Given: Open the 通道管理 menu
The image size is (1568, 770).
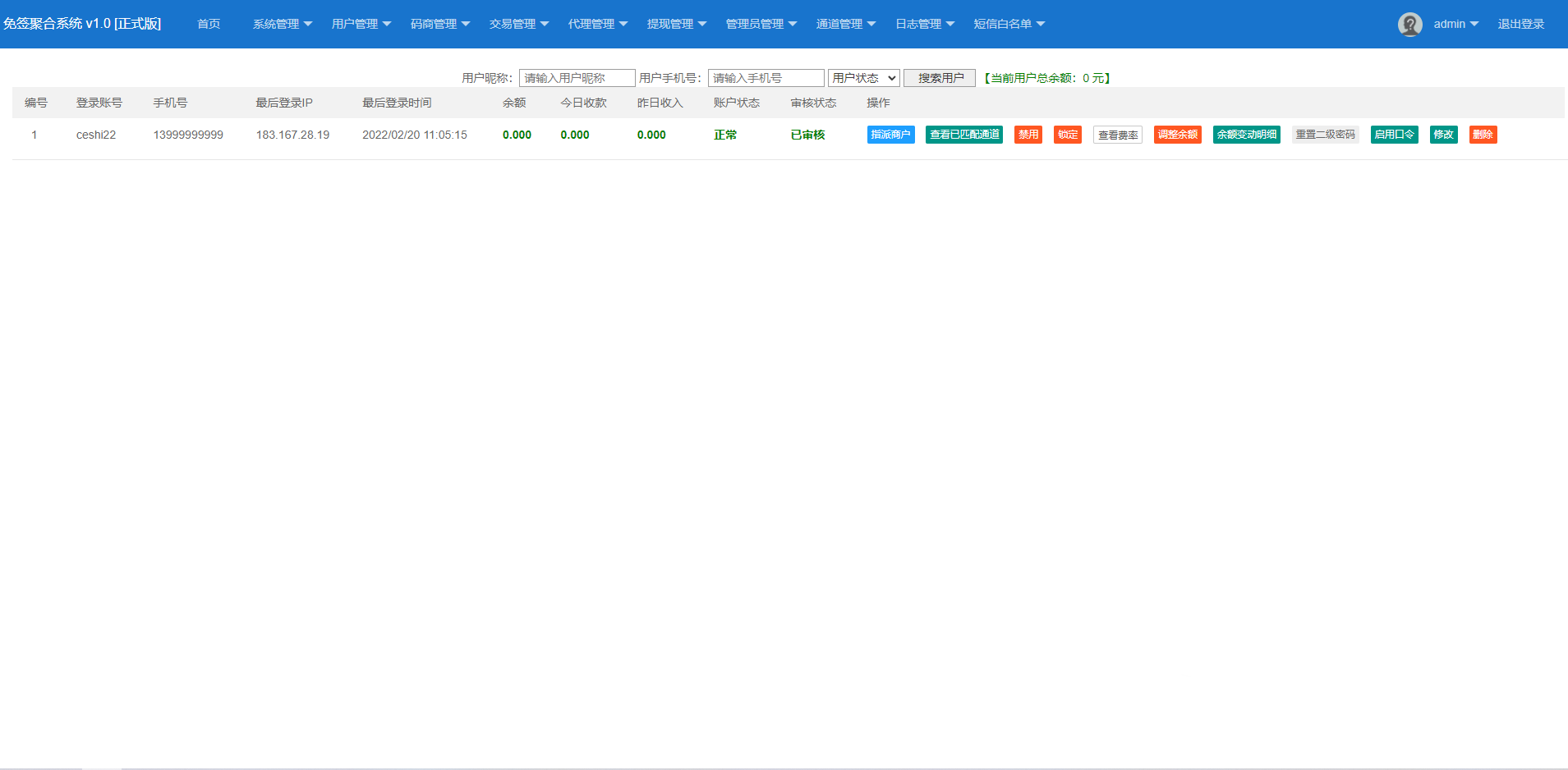Looking at the screenshot, I should (846, 24).
